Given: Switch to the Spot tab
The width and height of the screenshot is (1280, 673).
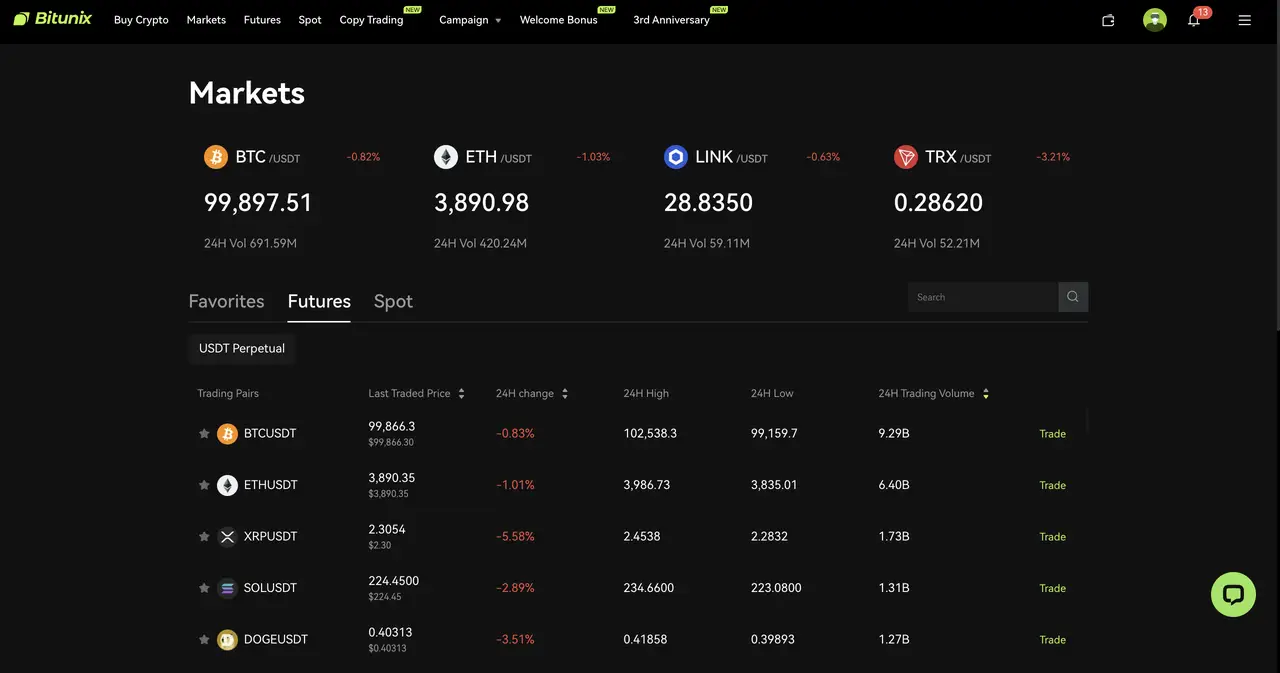Looking at the screenshot, I should point(392,301).
